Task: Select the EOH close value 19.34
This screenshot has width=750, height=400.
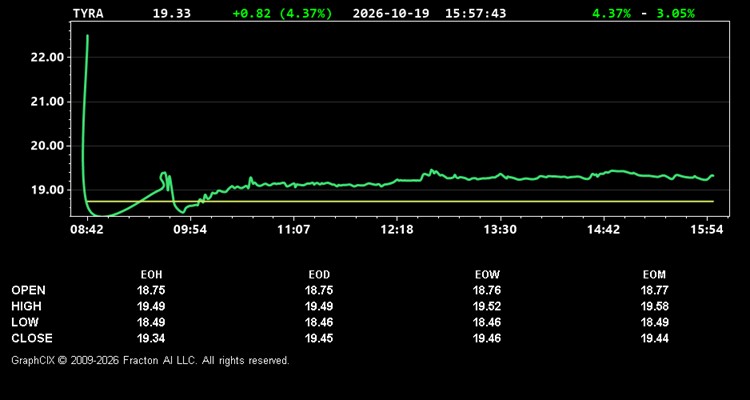Action: (x=151, y=338)
